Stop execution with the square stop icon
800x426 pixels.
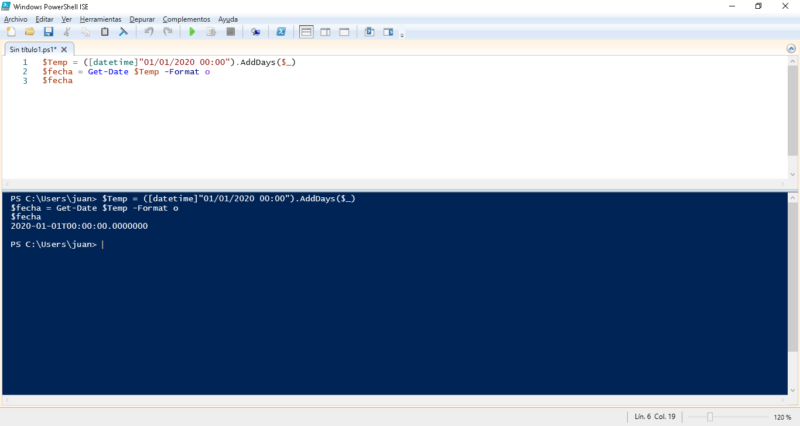[x=230, y=32]
